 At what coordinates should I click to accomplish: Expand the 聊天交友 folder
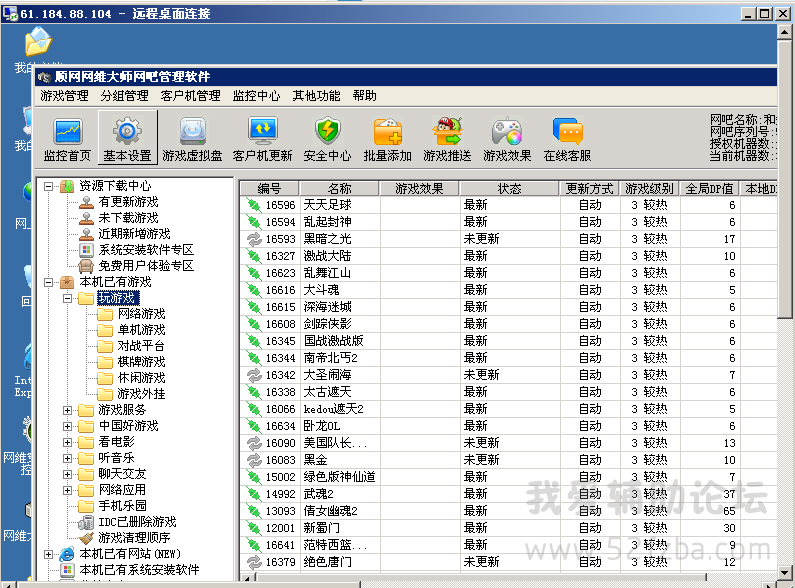click(67, 474)
